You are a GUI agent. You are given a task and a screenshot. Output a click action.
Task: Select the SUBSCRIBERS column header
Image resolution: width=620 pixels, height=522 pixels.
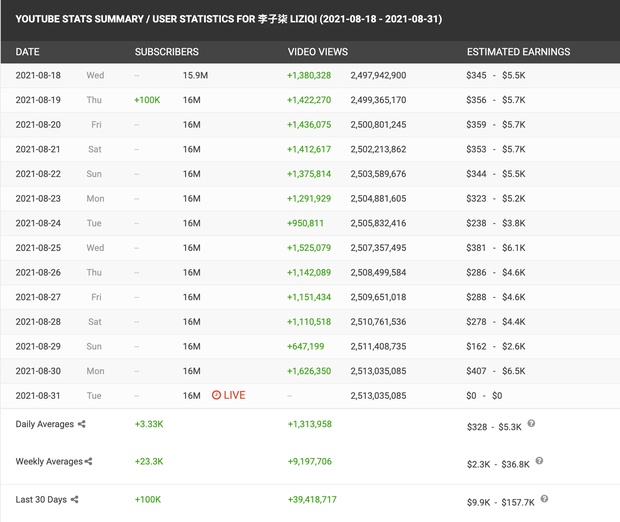tap(166, 52)
